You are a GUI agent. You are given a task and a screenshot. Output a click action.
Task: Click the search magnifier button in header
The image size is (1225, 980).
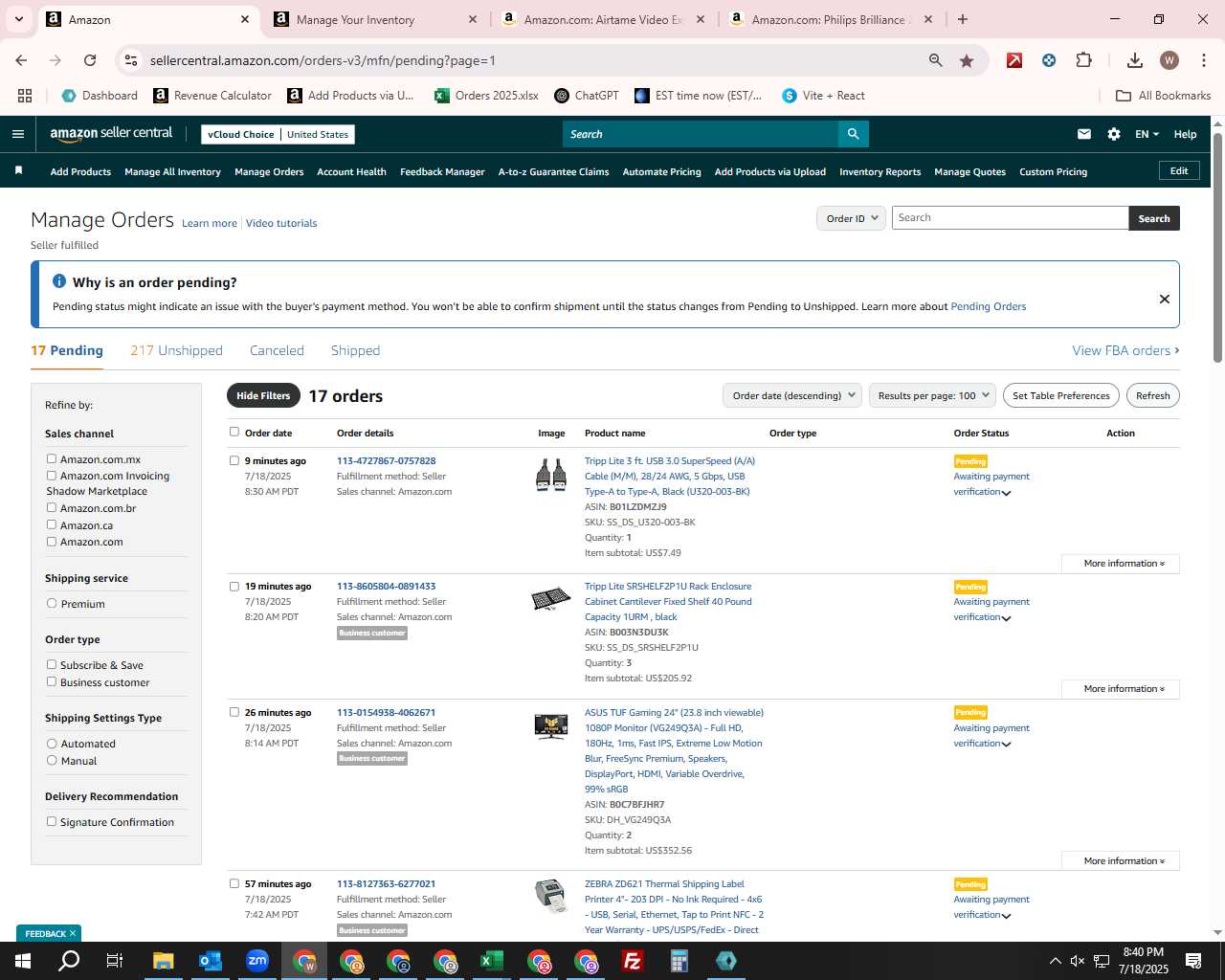pos(853,134)
